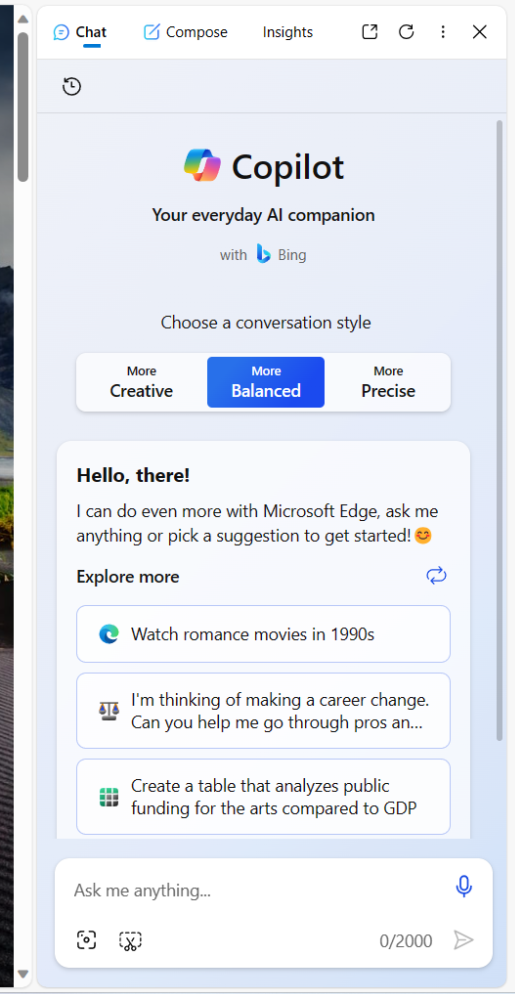Open the chat history clock icon
This screenshot has width=515, height=994.
(x=72, y=86)
